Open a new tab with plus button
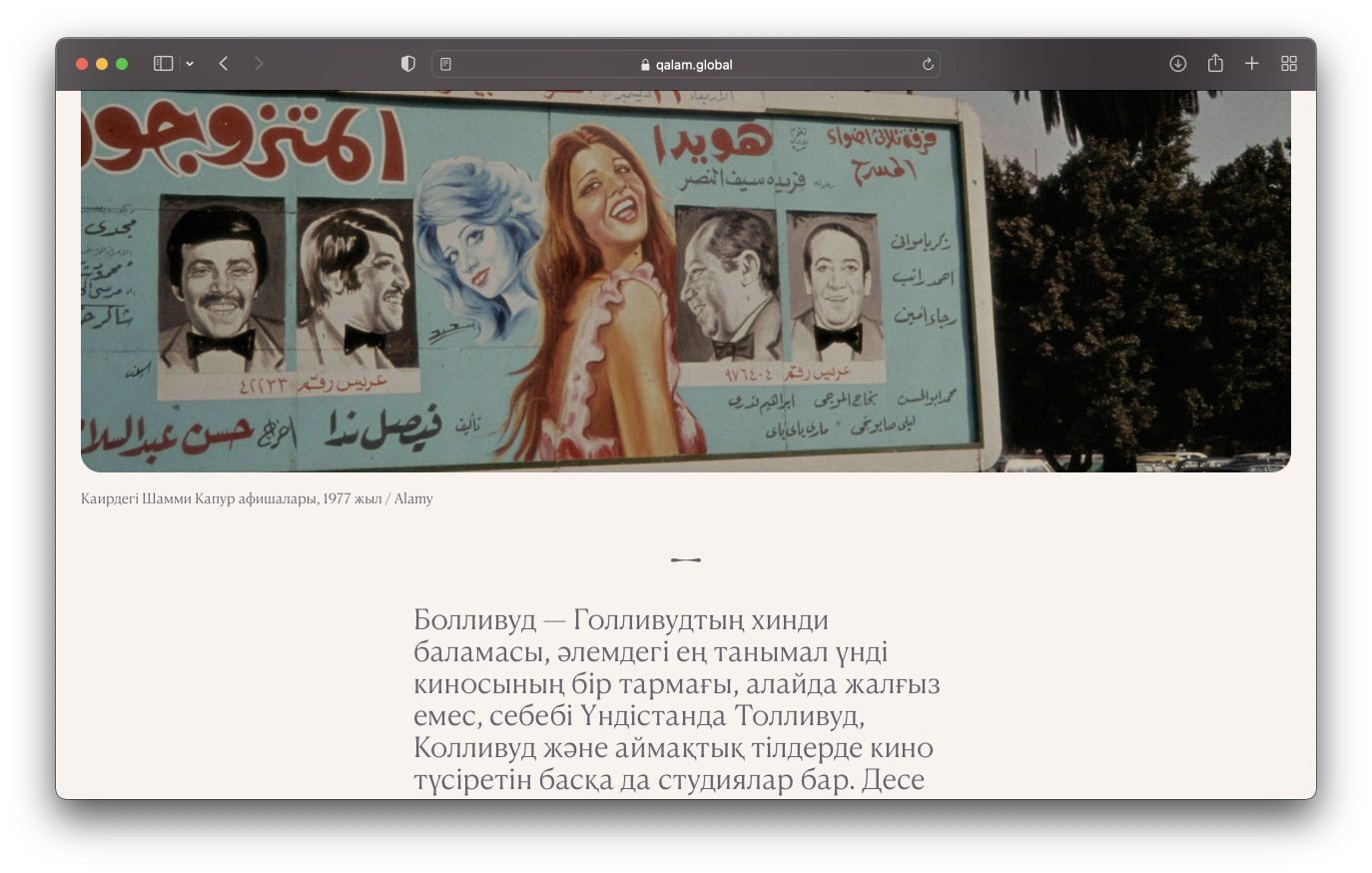The width and height of the screenshot is (1372, 873). pos(1251,64)
